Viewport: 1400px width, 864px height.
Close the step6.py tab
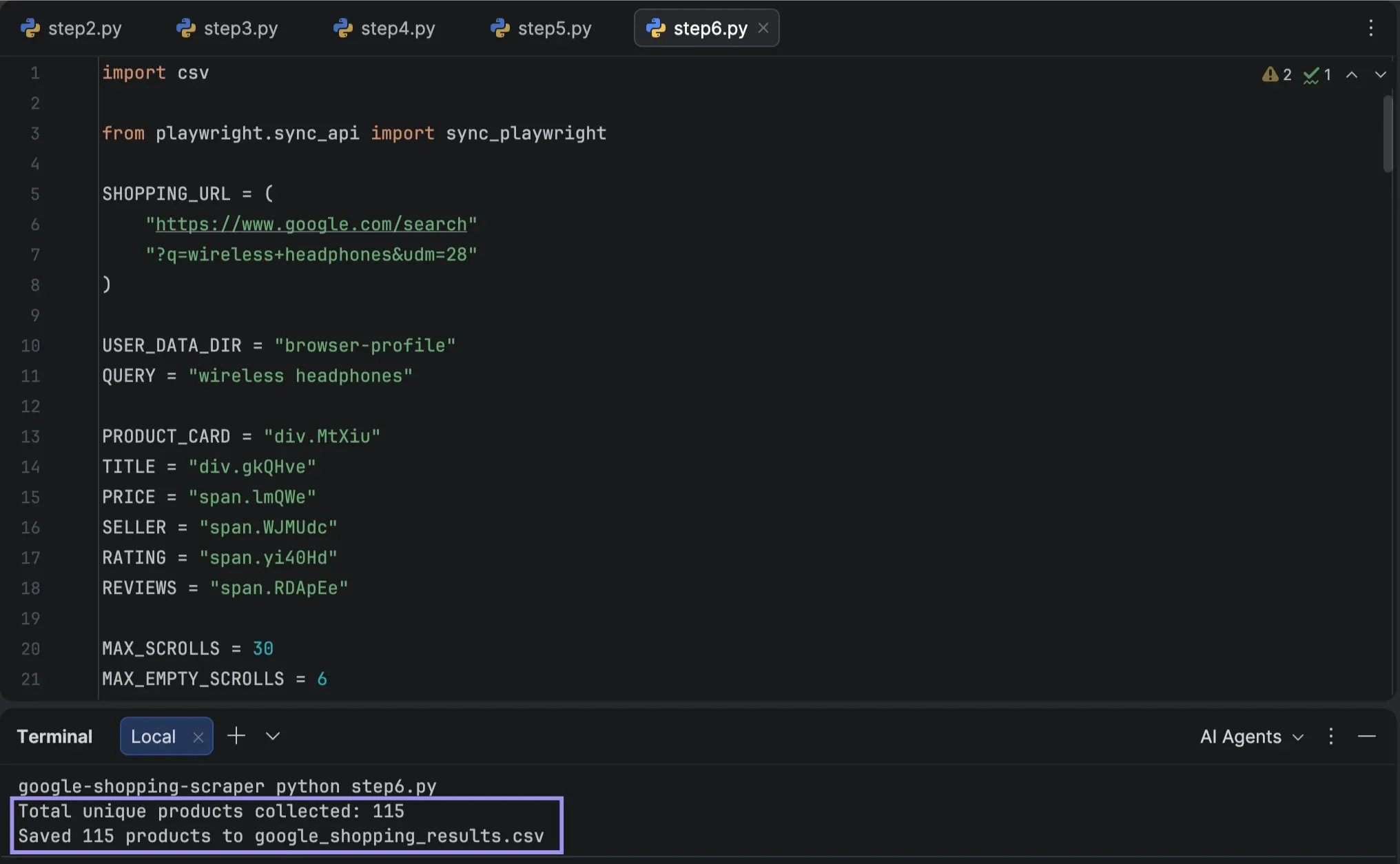point(763,28)
